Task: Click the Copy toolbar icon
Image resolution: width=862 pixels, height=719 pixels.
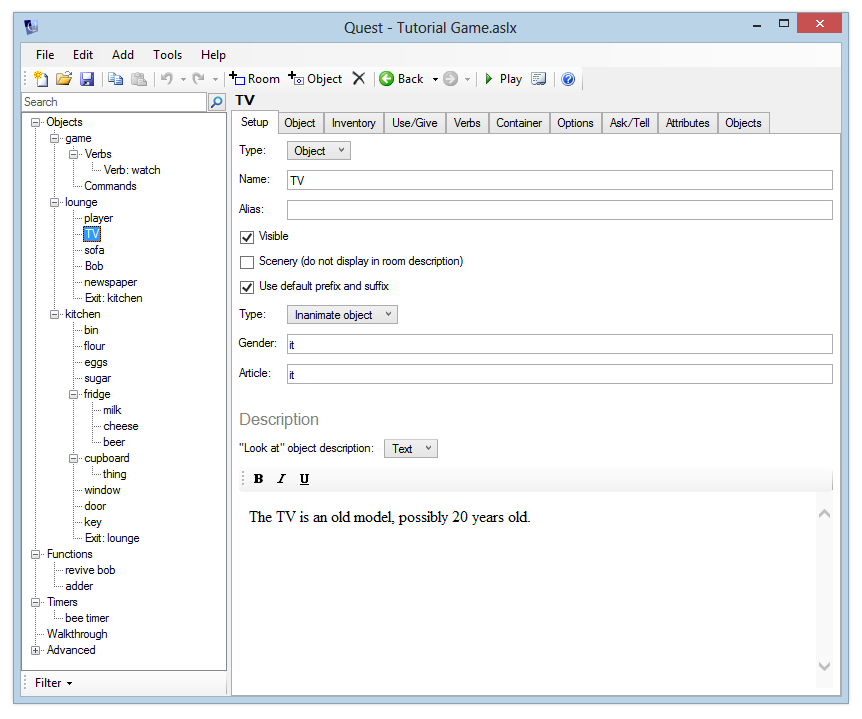Action: (115, 79)
